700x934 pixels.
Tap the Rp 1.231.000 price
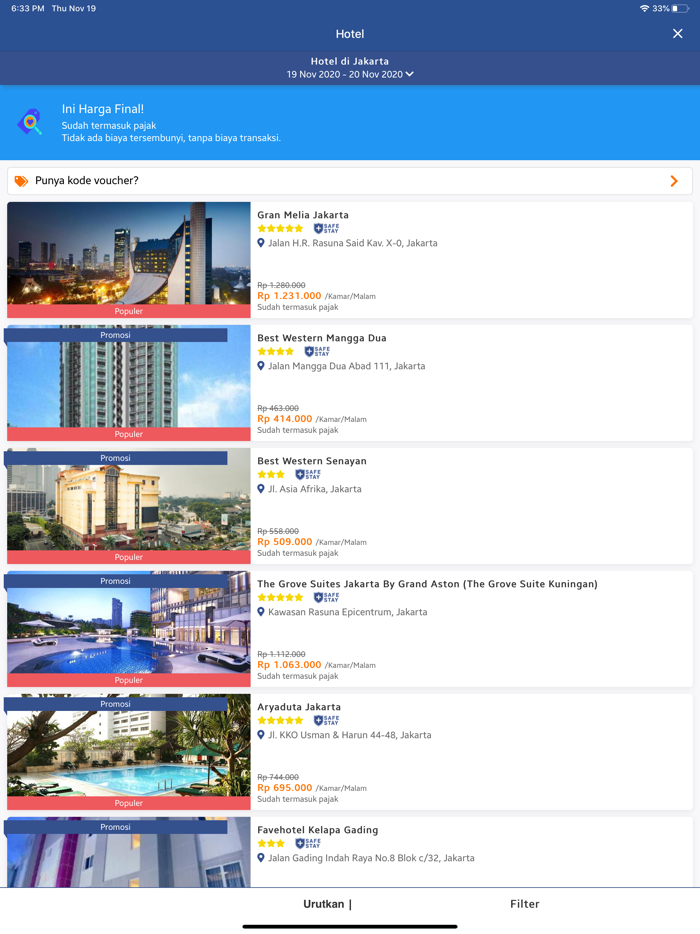tap(289, 295)
